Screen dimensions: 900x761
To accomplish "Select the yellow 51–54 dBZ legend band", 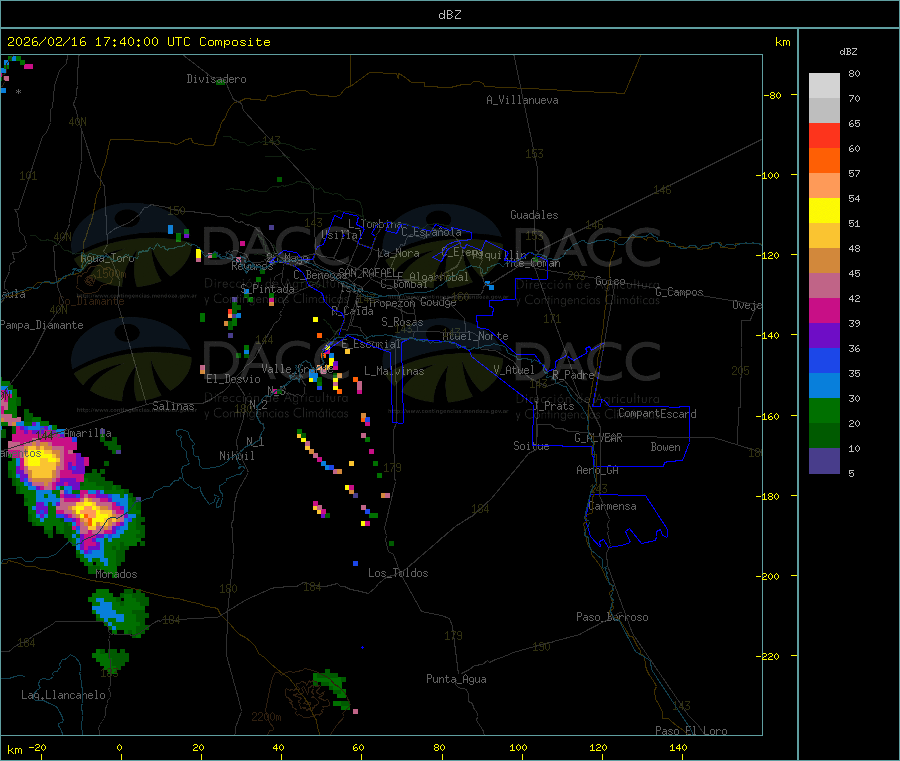I will 824,211.
